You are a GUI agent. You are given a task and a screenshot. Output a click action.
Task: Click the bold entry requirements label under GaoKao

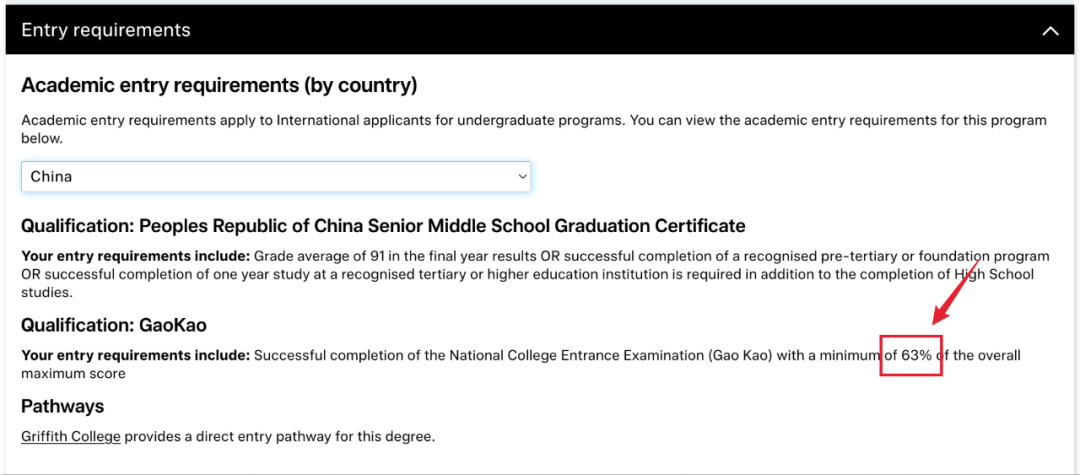pyautogui.click(x=136, y=356)
